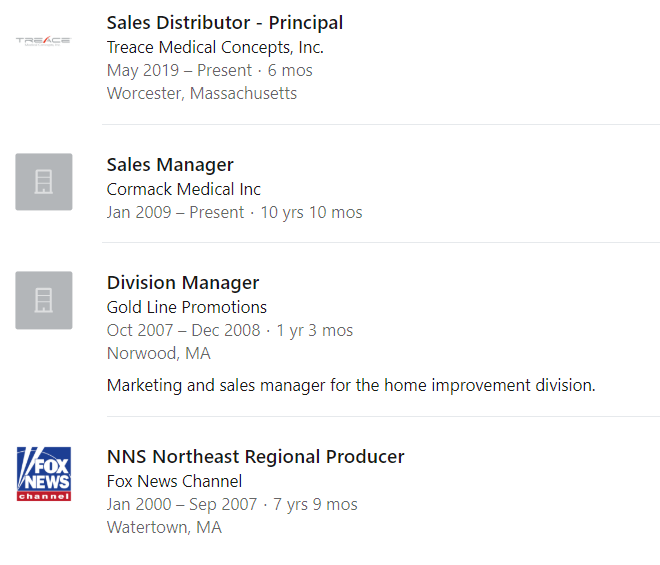
Task: Click the Gold Line Promotions placeholder icon
Action: [x=44, y=300]
